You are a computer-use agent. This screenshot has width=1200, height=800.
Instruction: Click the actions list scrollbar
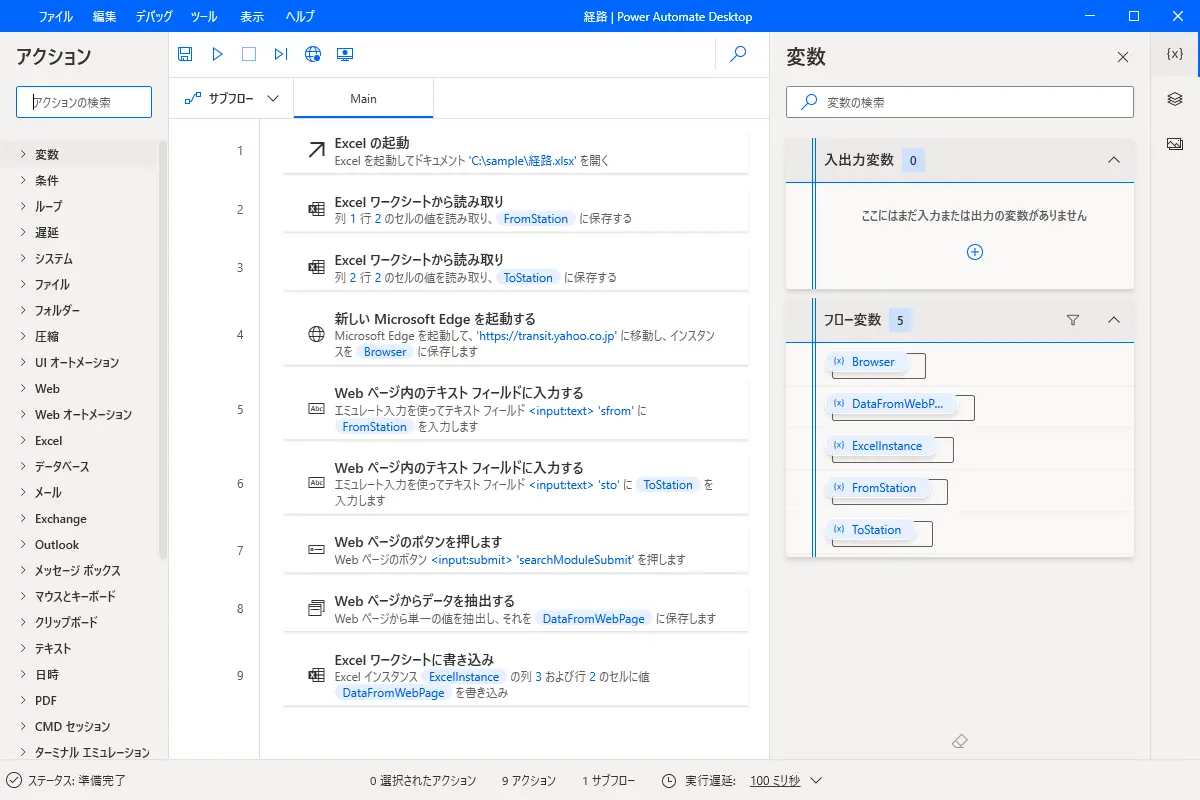click(163, 349)
